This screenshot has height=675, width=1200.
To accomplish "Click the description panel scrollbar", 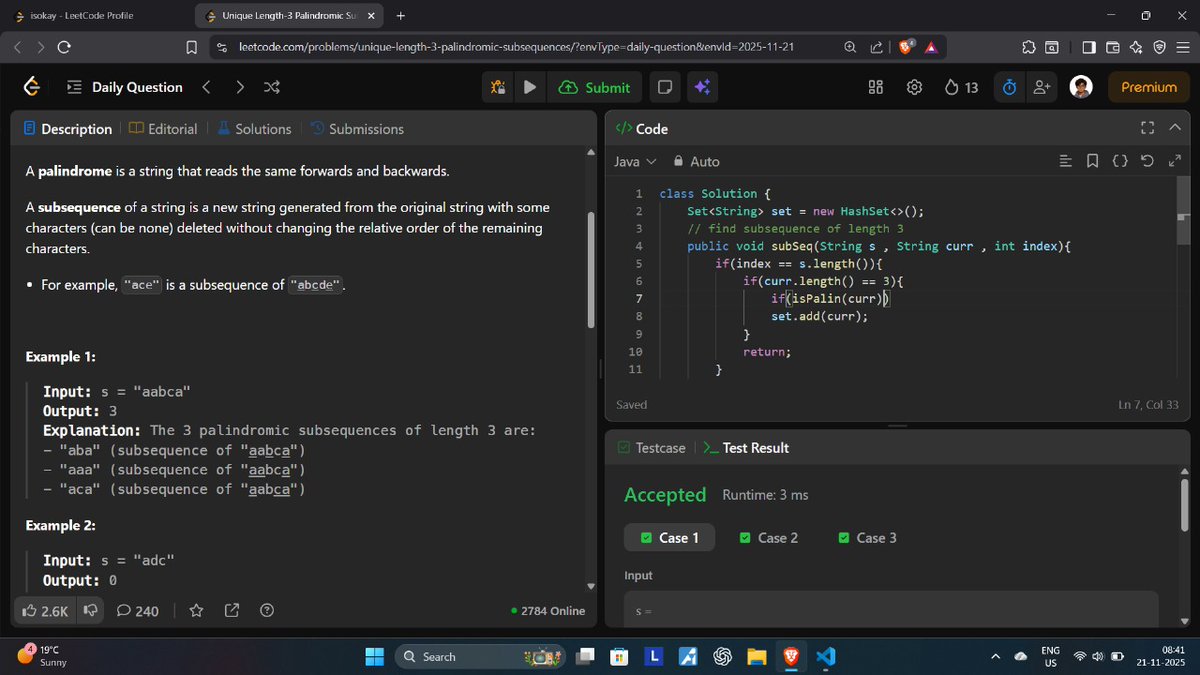I will point(590,268).
